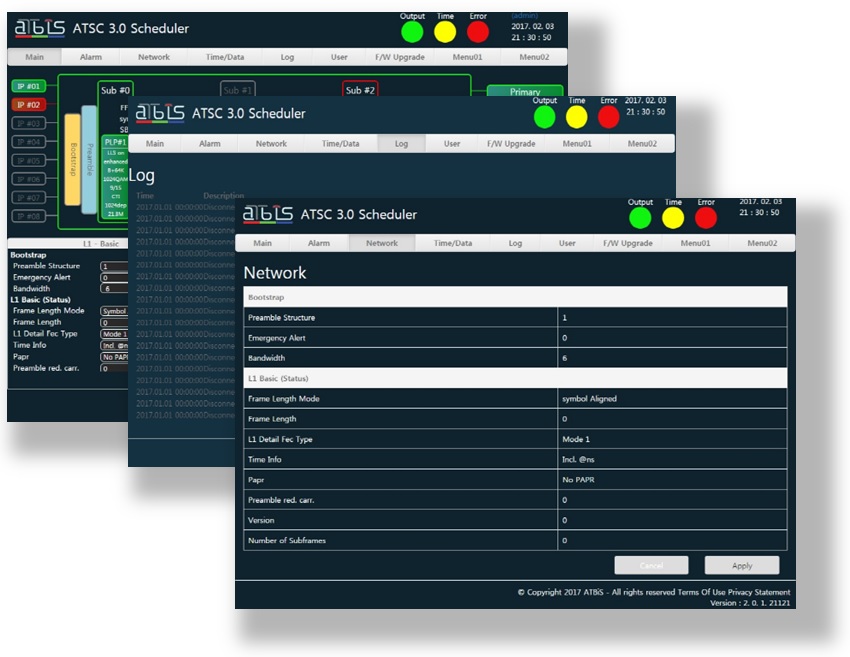The image size is (850, 657).
Task: Switch to the Time/Data tab in the Network window
Action: coord(452,243)
